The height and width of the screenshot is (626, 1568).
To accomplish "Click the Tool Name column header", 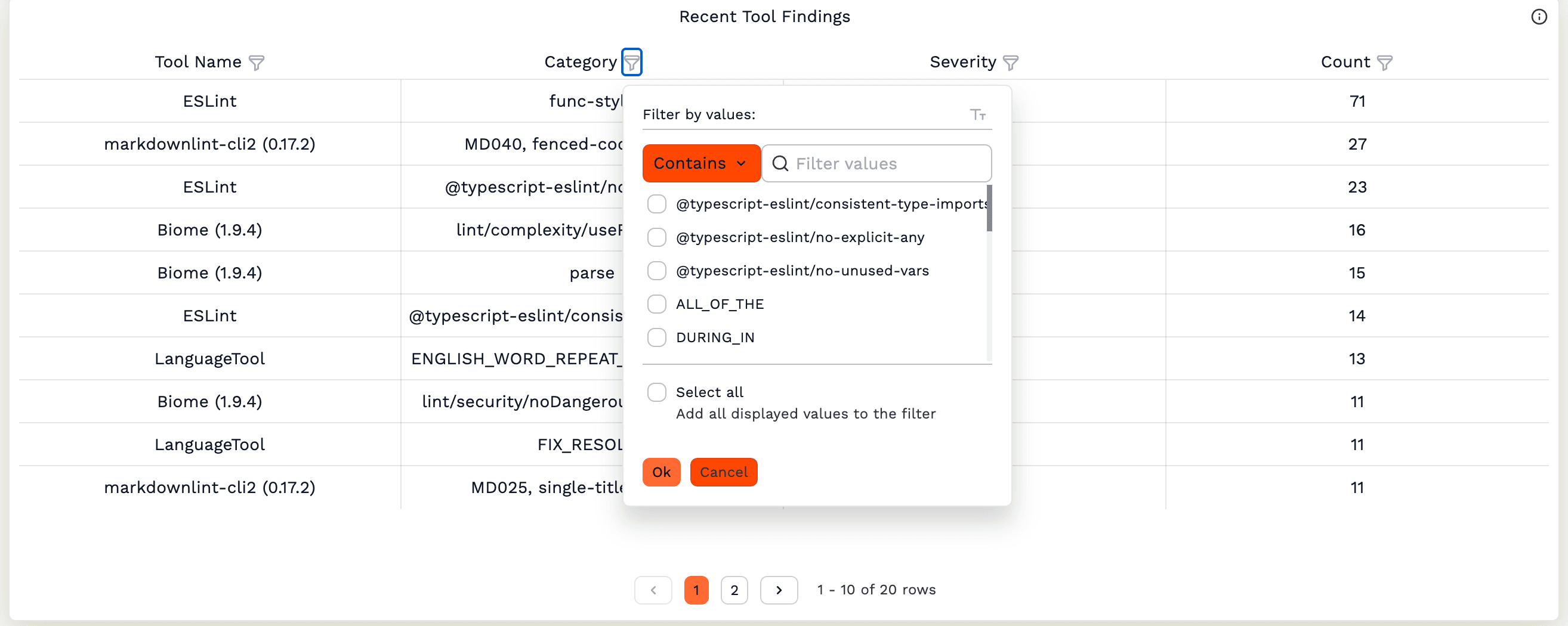I will 198,62.
